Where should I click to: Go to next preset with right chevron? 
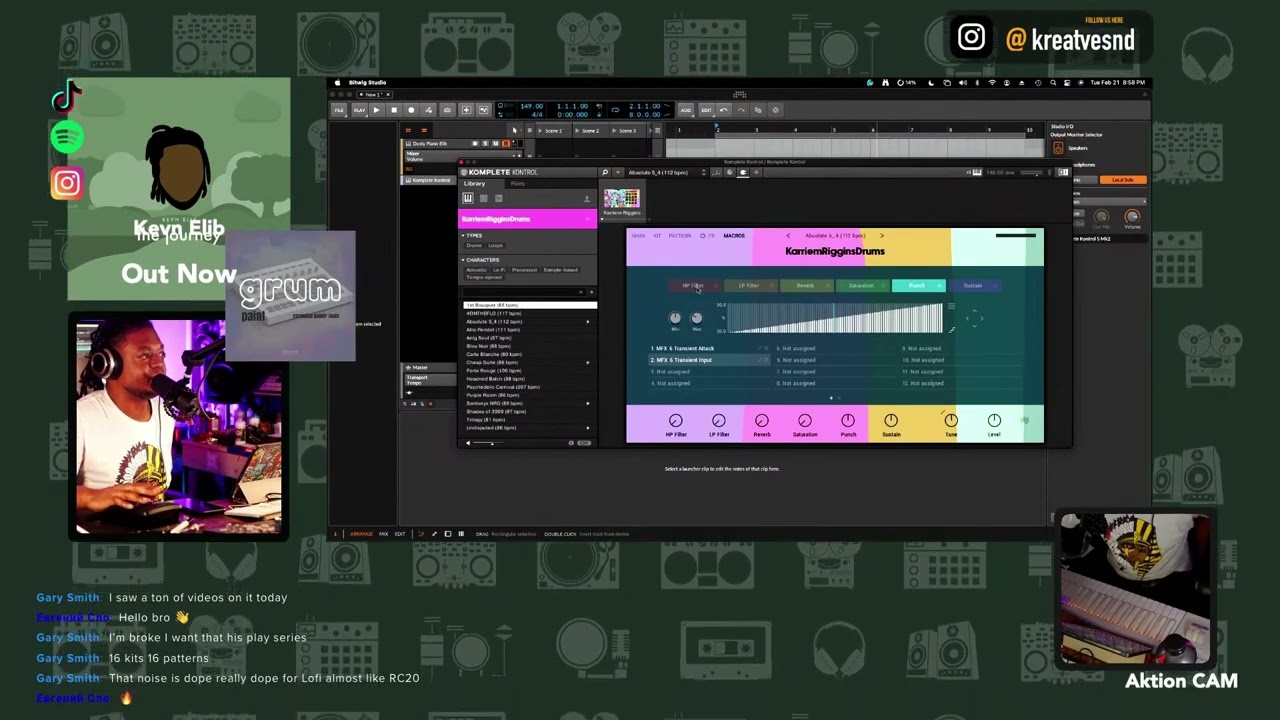pyautogui.click(x=882, y=236)
